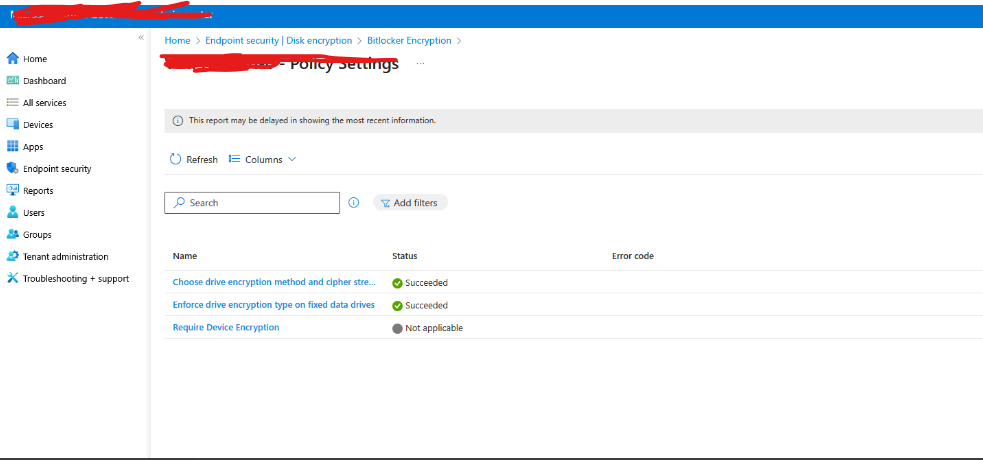The image size is (983, 460).
Task: Click the Not applicable status text
Action: pyautogui.click(x=434, y=328)
